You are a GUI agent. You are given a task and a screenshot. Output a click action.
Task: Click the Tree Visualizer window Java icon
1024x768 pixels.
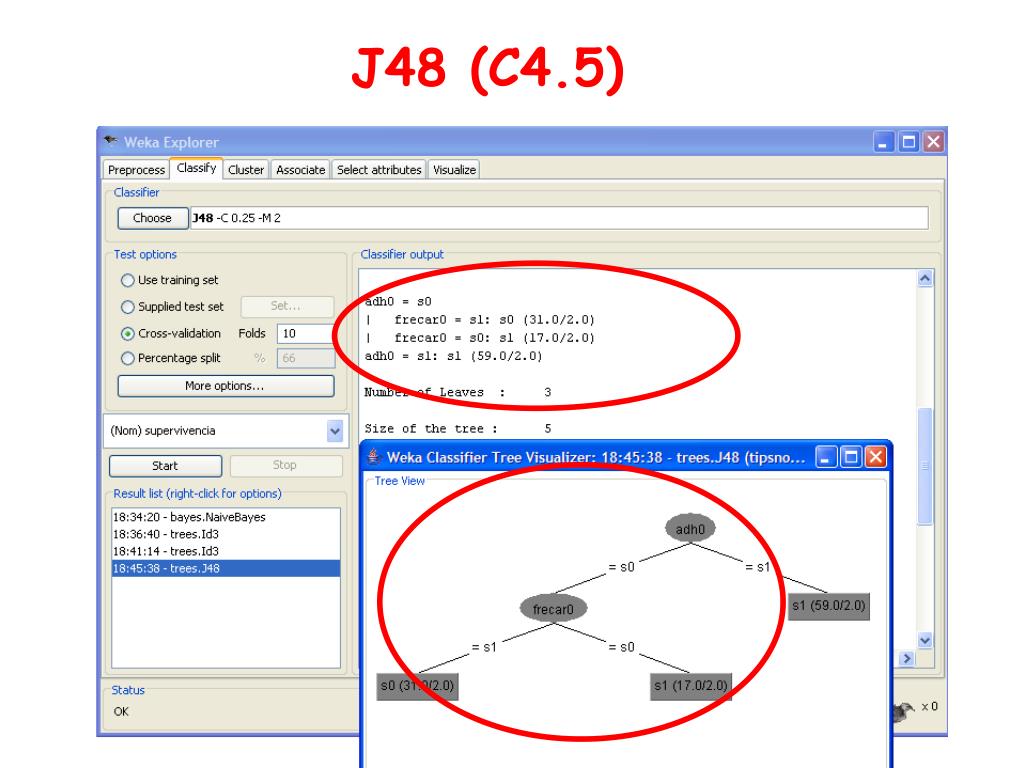pyautogui.click(x=374, y=456)
